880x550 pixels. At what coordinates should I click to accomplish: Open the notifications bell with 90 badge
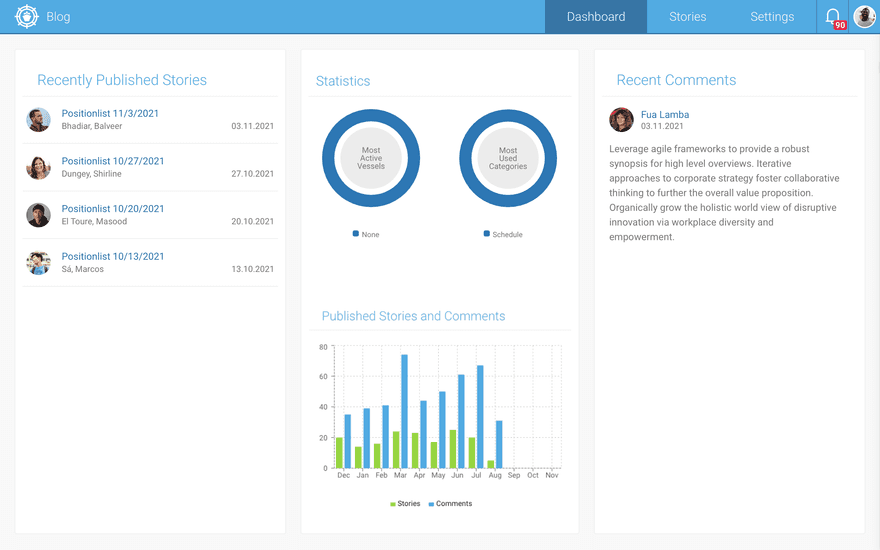pyautogui.click(x=833, y=17)
